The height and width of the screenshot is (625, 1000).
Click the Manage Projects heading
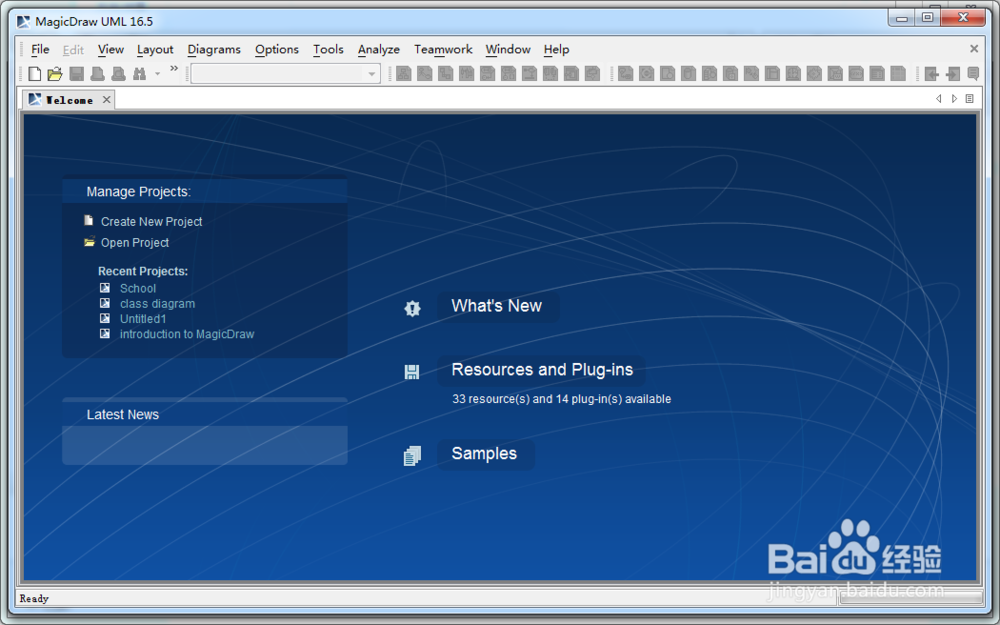tap(138, 192)
